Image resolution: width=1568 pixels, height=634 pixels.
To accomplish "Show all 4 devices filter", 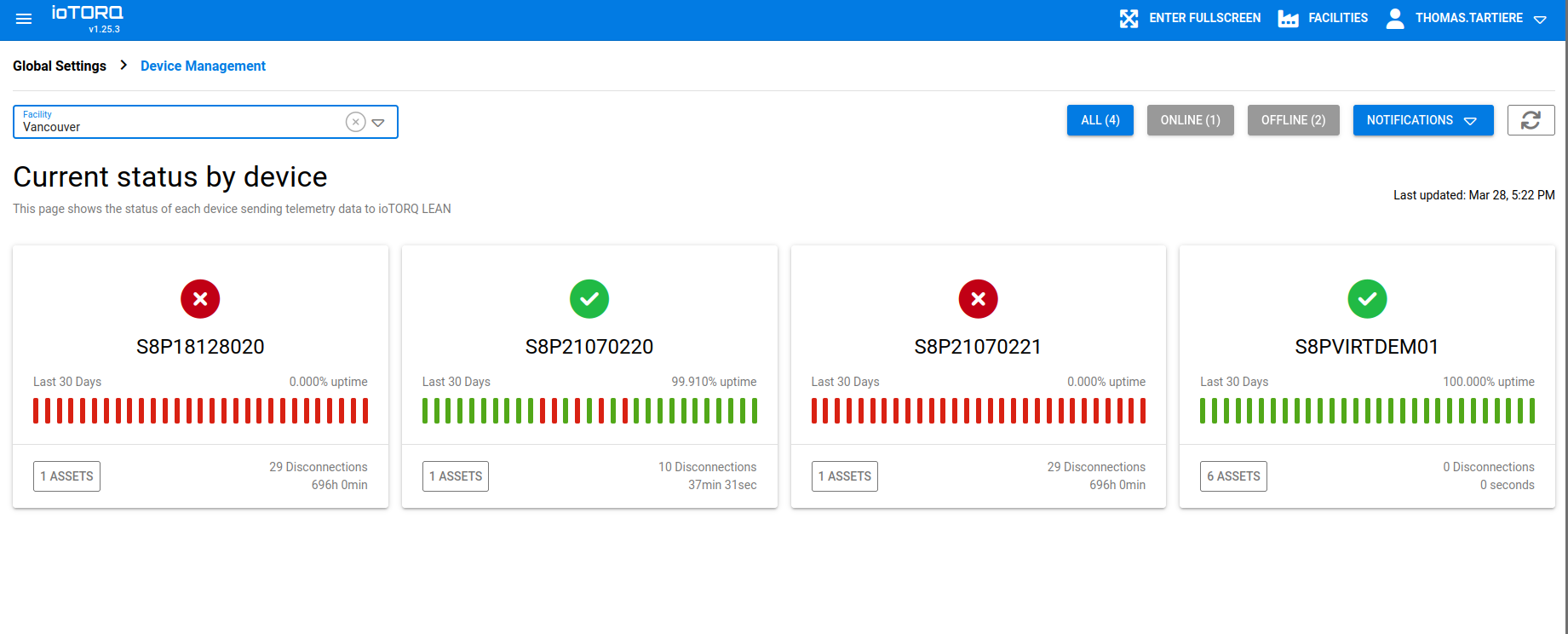I will pyautogui.click(x=1100, y=120).
